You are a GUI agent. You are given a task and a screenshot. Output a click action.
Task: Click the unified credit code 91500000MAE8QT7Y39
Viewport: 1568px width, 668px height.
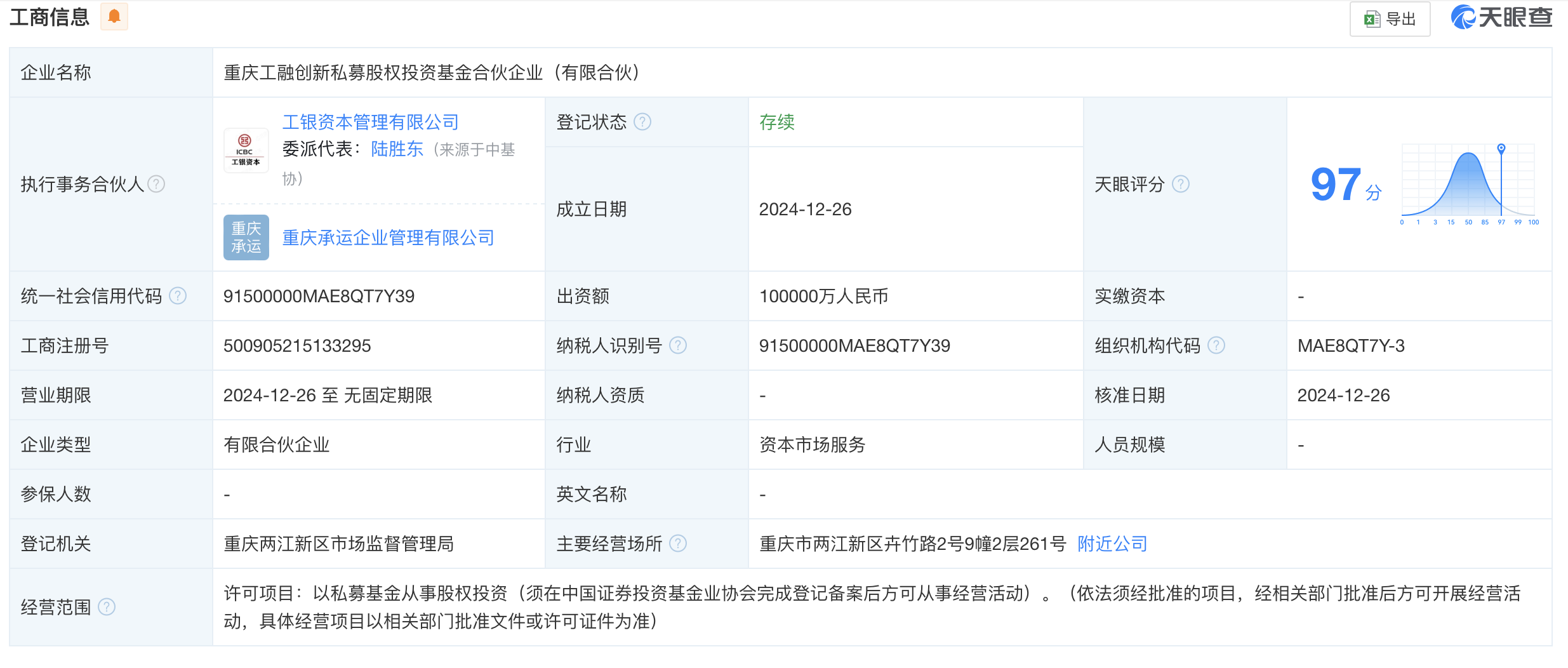(319, 297)
